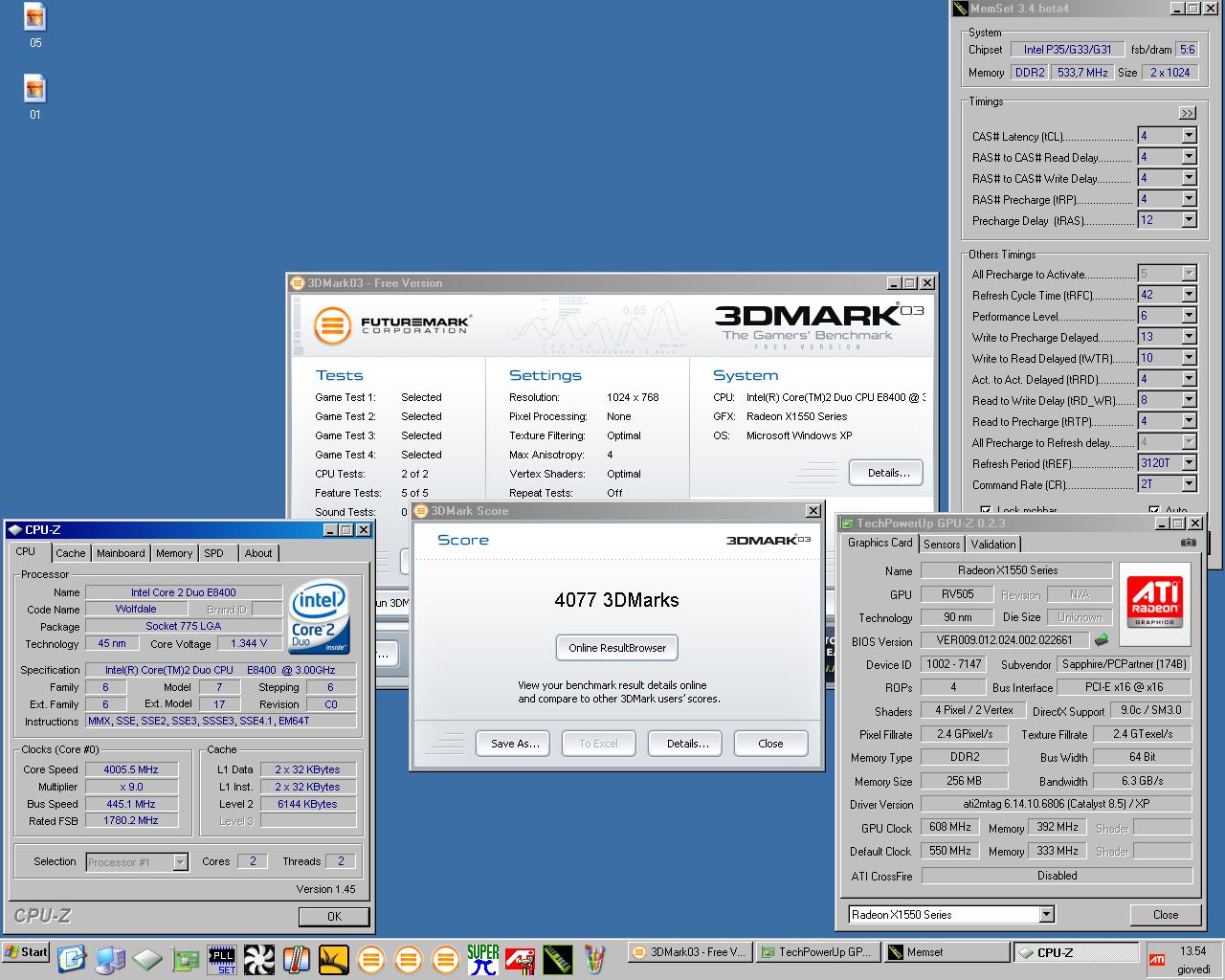Open desktop file icon labeled 01
The image size is (1225, 980).
(35, 98)
